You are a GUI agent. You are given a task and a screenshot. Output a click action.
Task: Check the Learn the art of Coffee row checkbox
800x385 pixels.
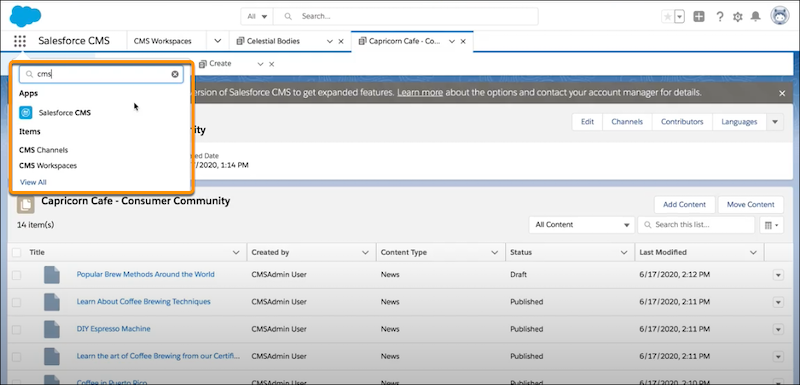click(16, 356)
